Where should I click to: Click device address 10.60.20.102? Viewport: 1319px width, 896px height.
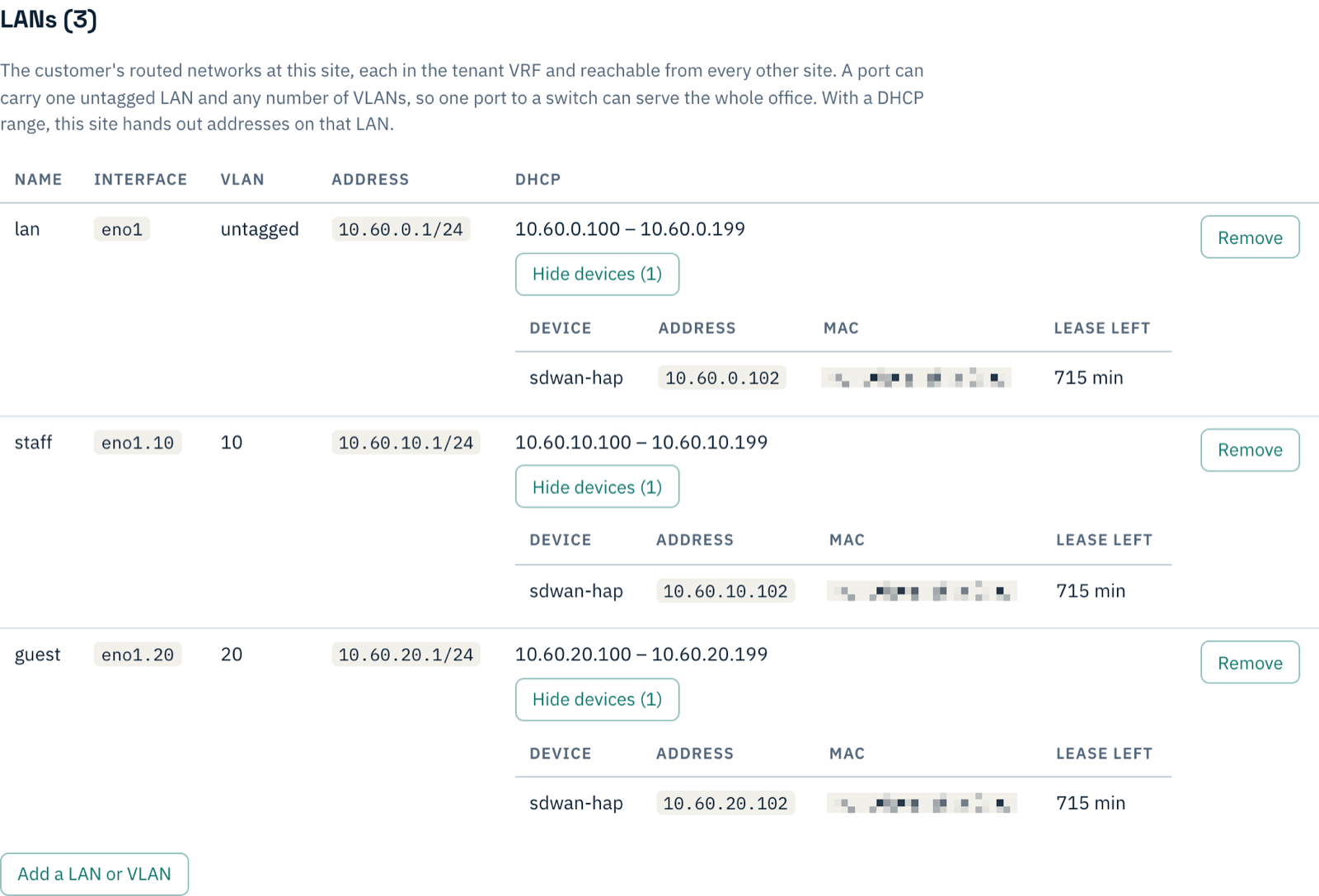725,803
